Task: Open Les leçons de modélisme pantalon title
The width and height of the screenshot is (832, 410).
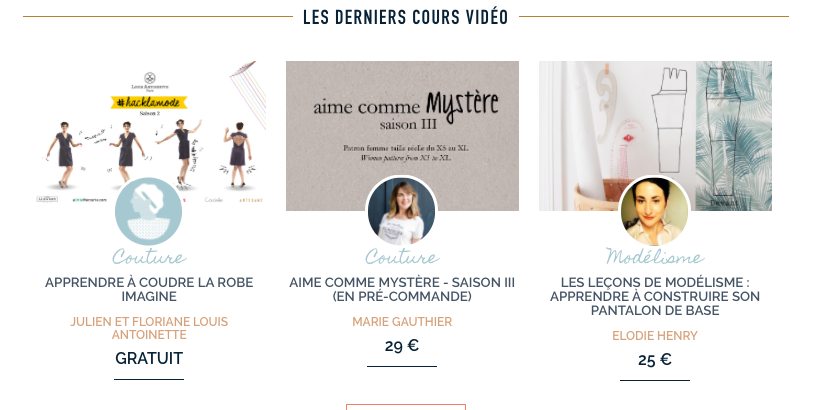Action: point(655,296)
